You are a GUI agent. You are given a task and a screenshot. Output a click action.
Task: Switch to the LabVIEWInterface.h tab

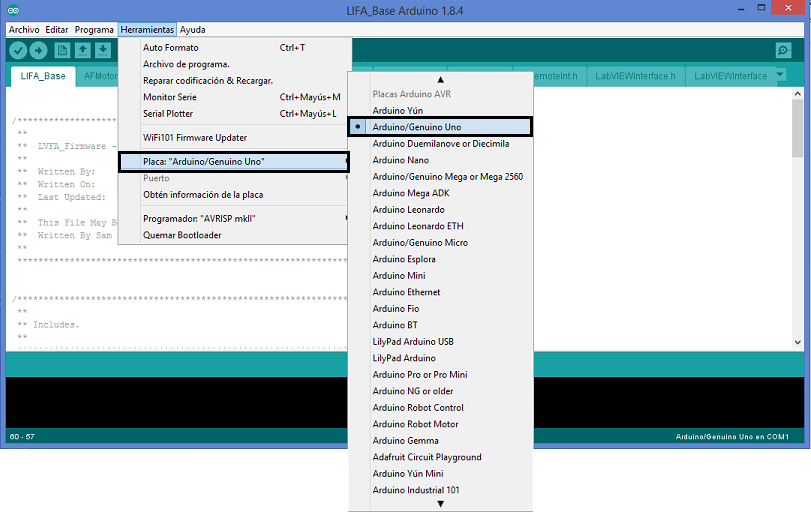(635, 76)
